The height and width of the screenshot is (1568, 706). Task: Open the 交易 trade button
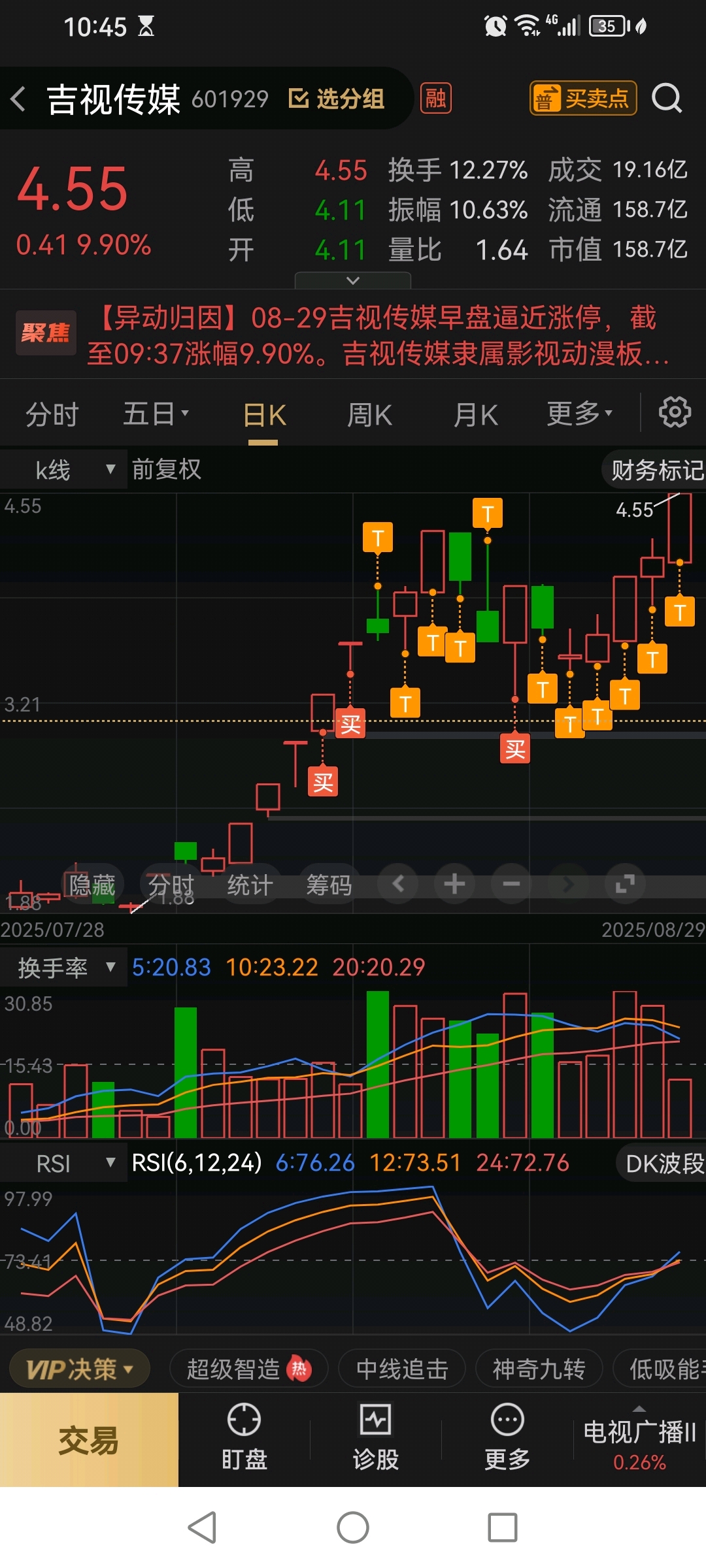click(89, 1440)
